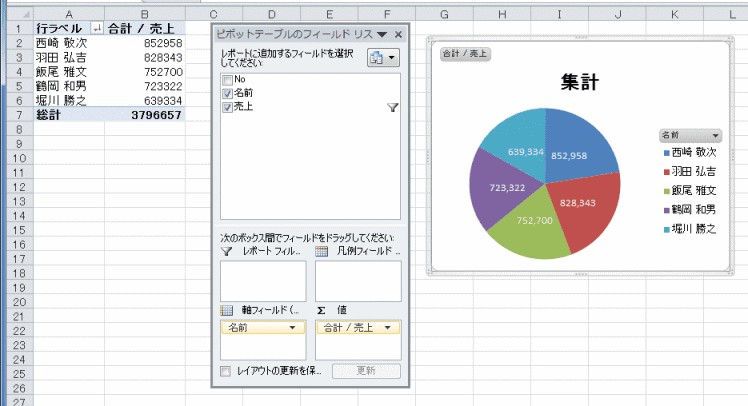The height and width of the screenshot is (406, 748).
Task: Open the 名前 axis field dropdown
Action: click(292, 328)
